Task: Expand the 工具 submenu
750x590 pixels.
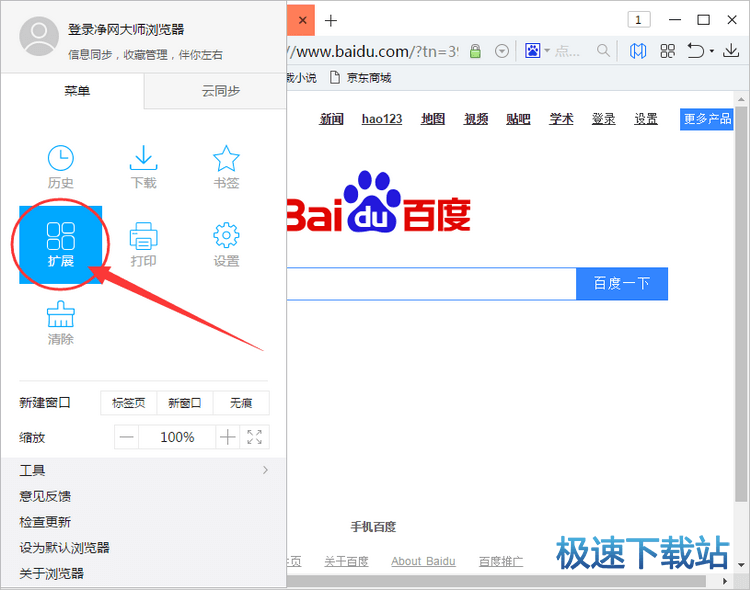Action: pyautogui.click(x=143, y=470)
